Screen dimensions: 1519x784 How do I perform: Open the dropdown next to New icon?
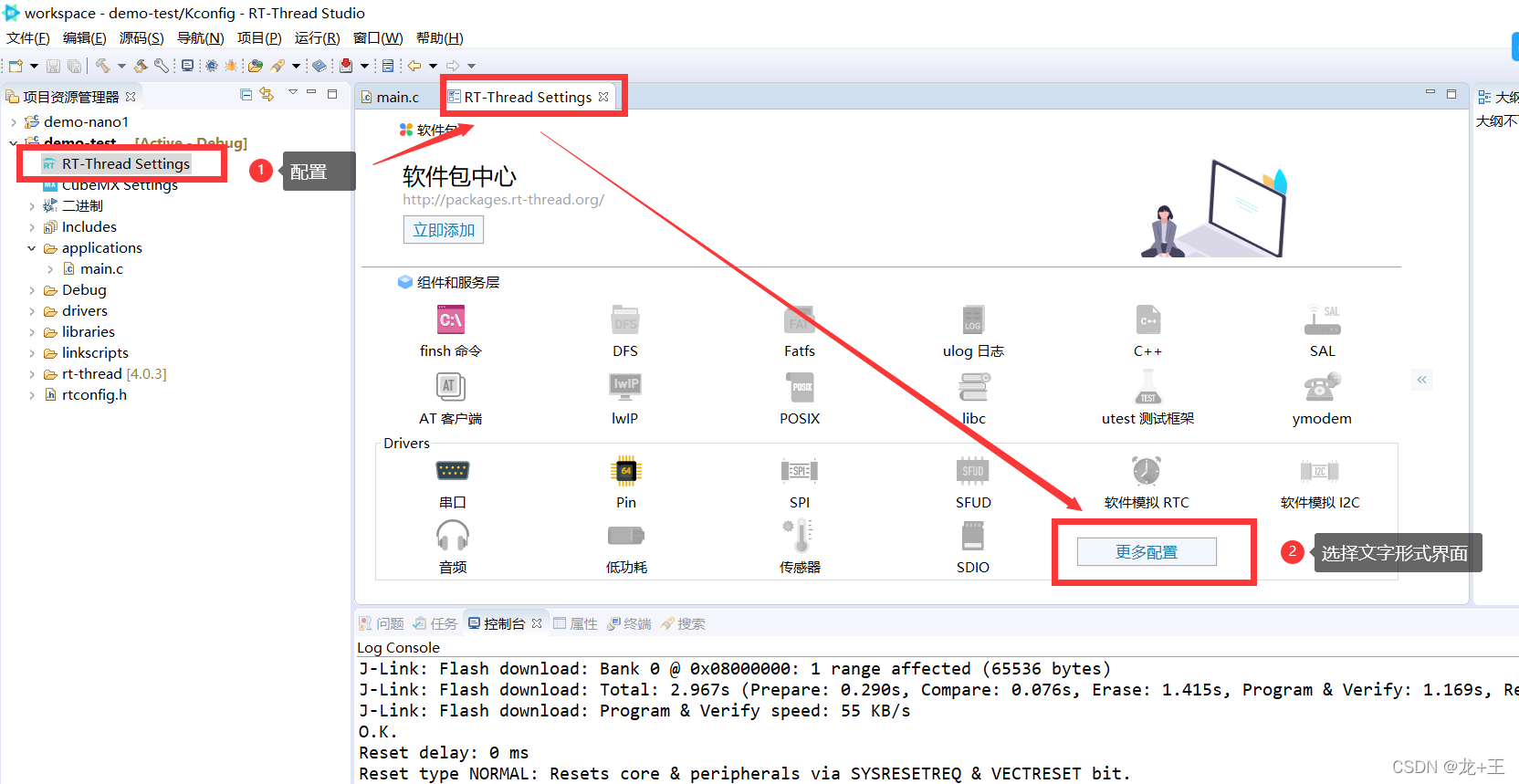click(34, 66)
